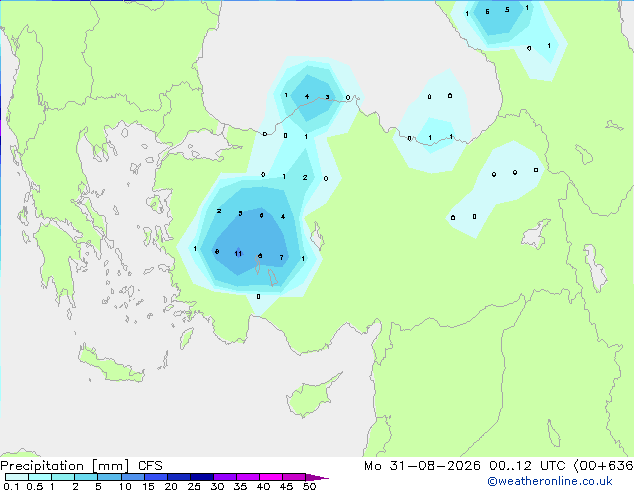Click the '30' legend label

217,486
